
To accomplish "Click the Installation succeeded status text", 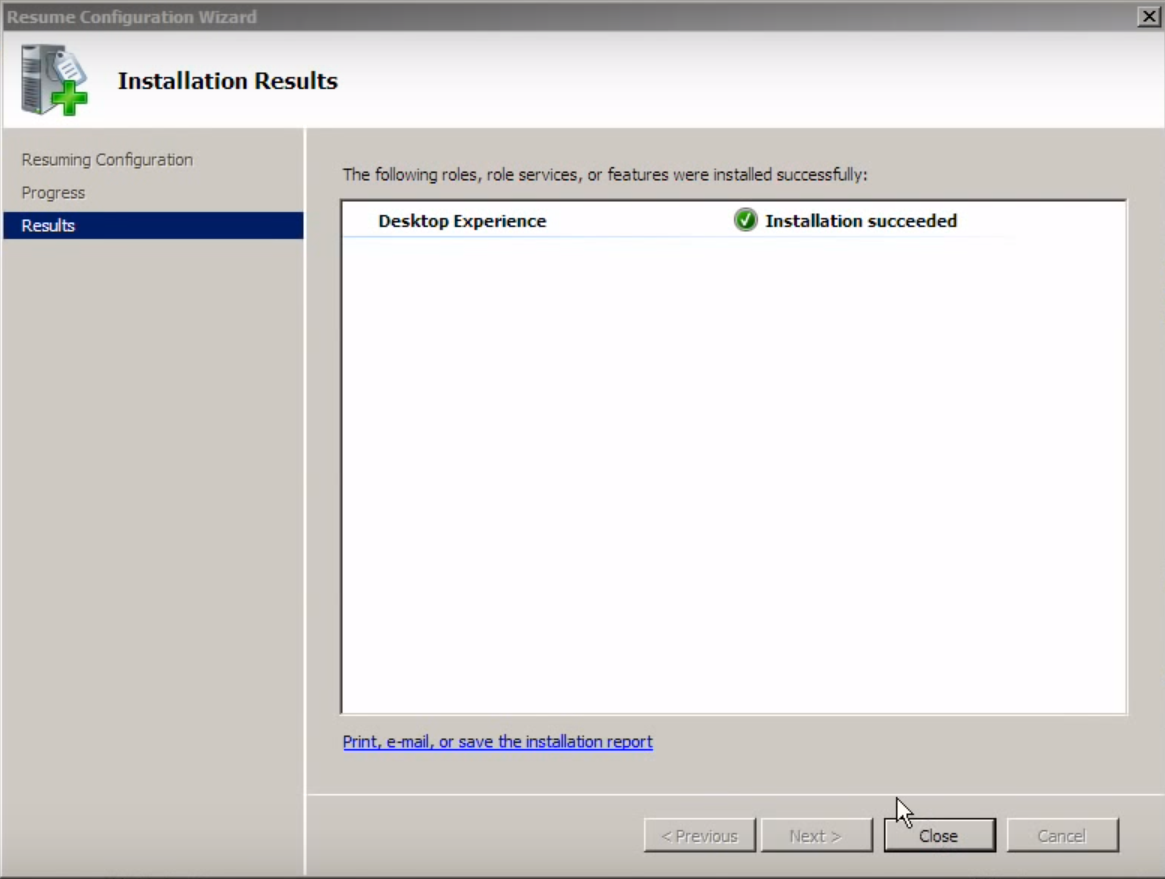I will click(x=860, y=221).
